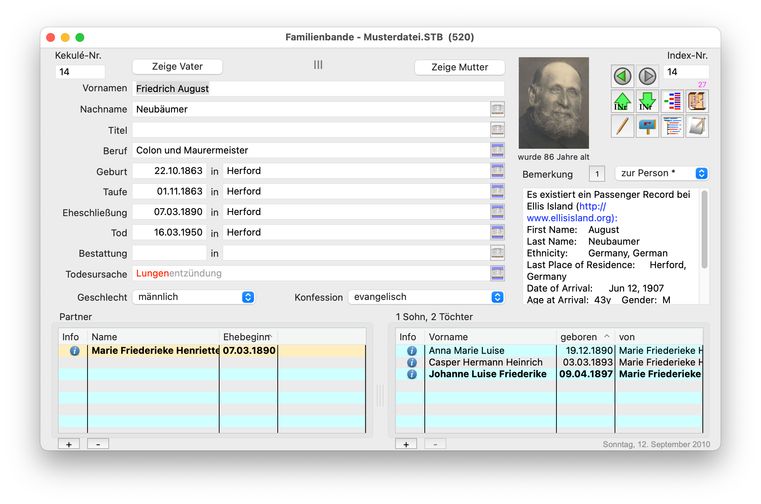The image size is (761, 504).
Task: Click the green up-arrow index number icon
Action: pos(623,101)
